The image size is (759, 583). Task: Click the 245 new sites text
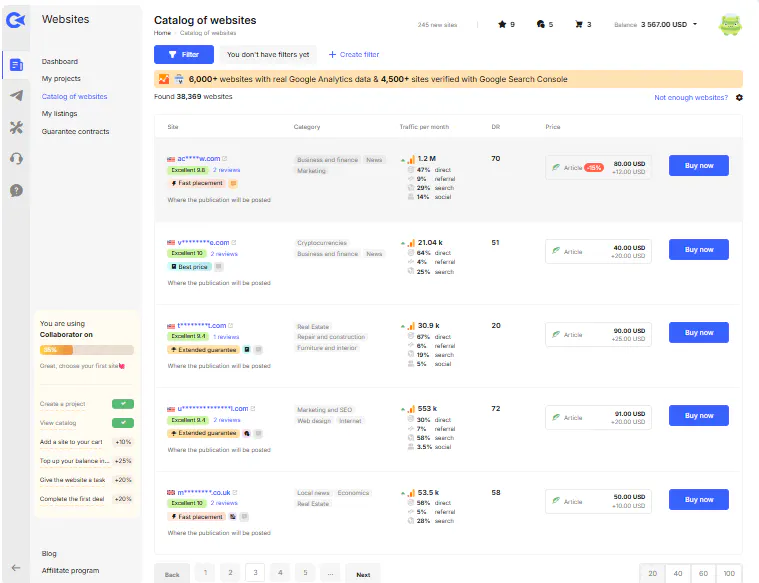pyautogui.click(x=437, y=25)
